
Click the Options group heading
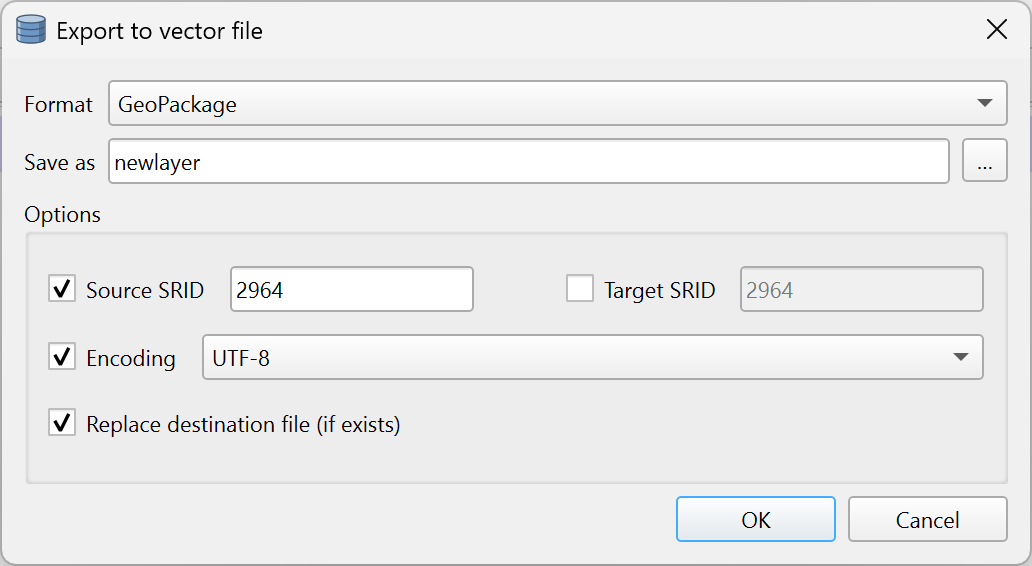click(62, 214)
